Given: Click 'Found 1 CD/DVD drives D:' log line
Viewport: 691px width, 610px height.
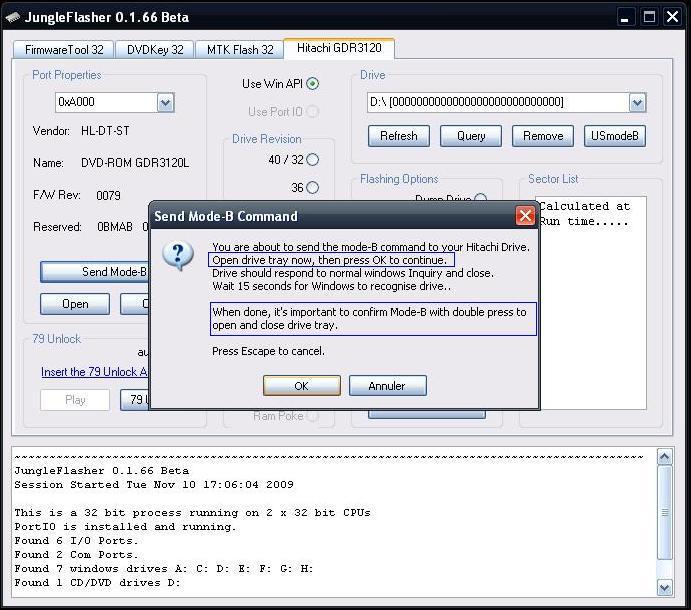Looking at the screenshot, I should [x=97, y=583].
